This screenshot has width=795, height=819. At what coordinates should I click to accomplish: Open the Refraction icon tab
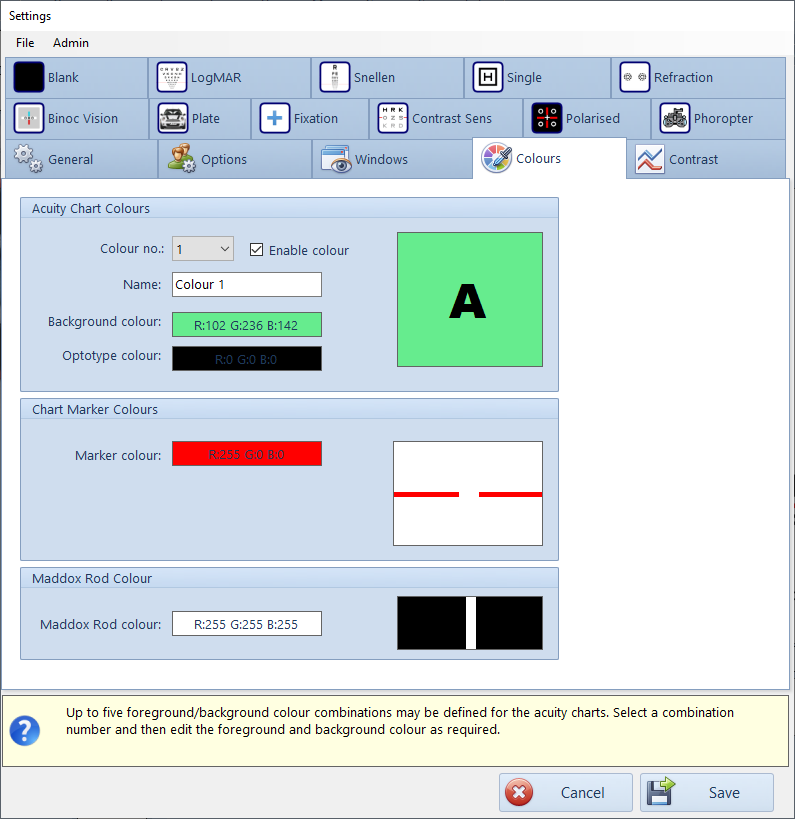tap(635, 77)
